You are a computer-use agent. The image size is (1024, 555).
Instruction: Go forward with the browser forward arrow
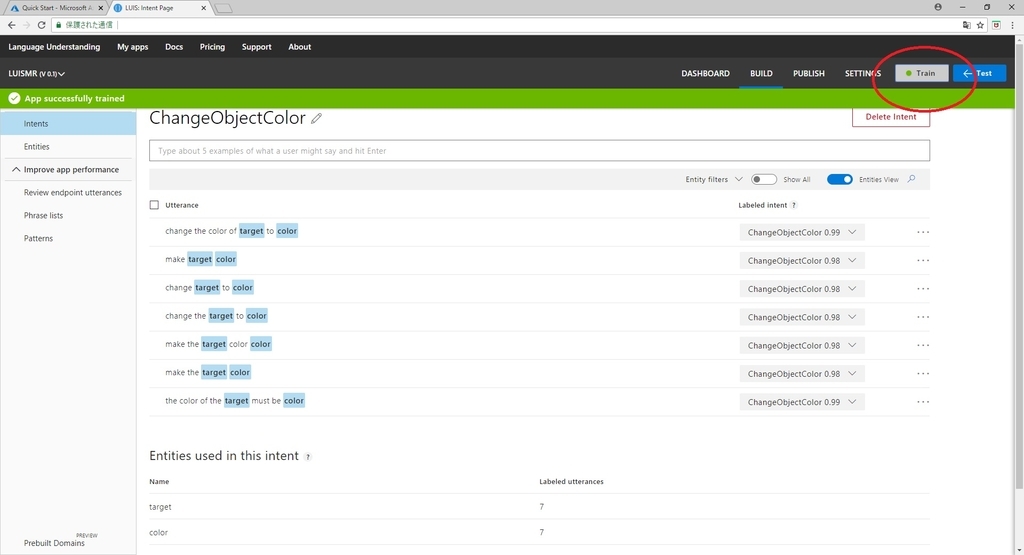(x=26, y=25)
